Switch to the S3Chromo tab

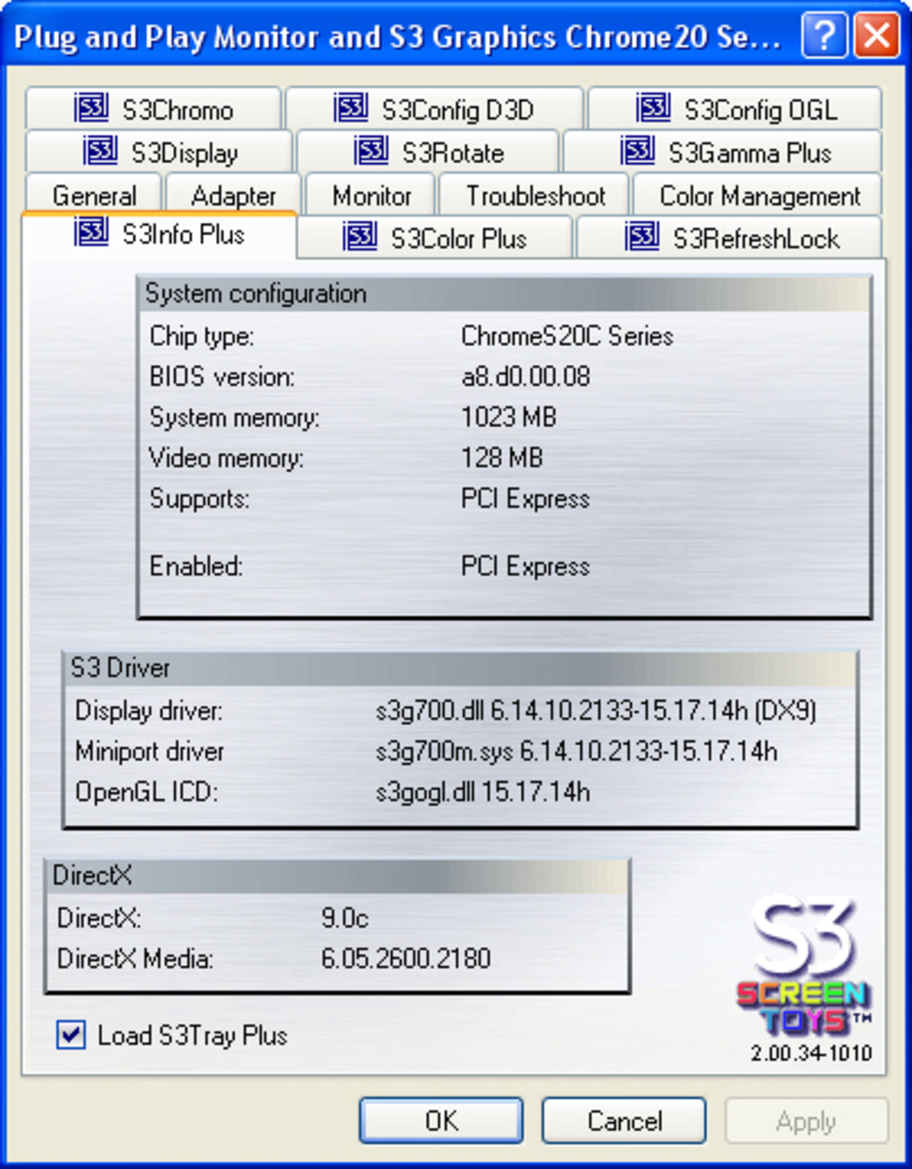coord(154,109)
